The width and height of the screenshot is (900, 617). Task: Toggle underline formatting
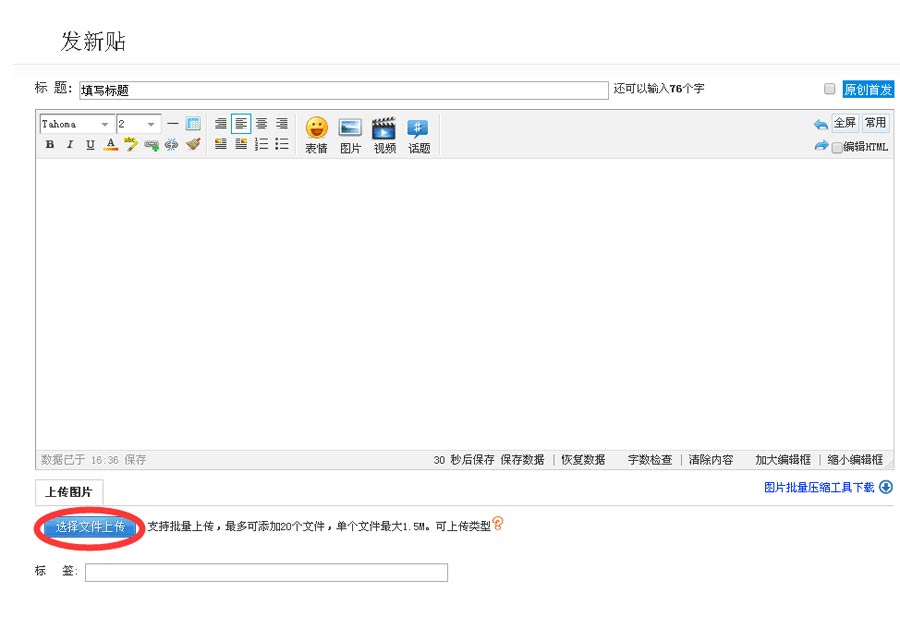pos(90,144)
